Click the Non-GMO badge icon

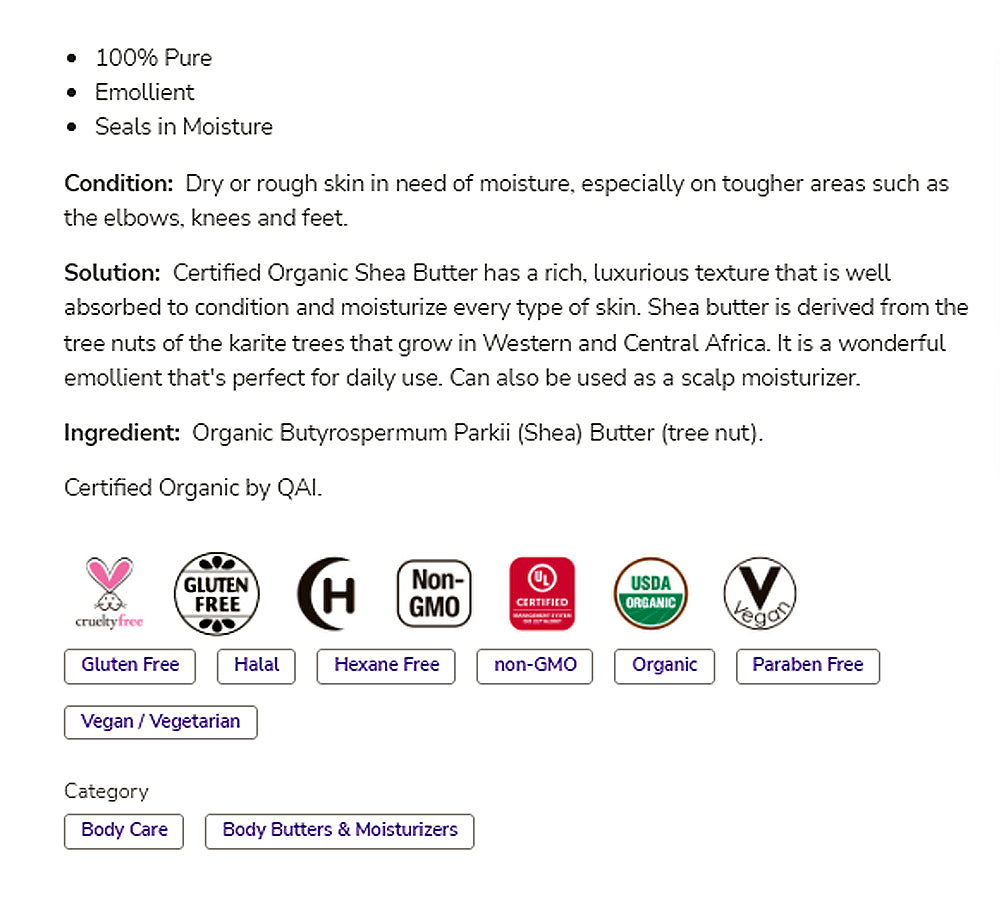tap(434, 594)
